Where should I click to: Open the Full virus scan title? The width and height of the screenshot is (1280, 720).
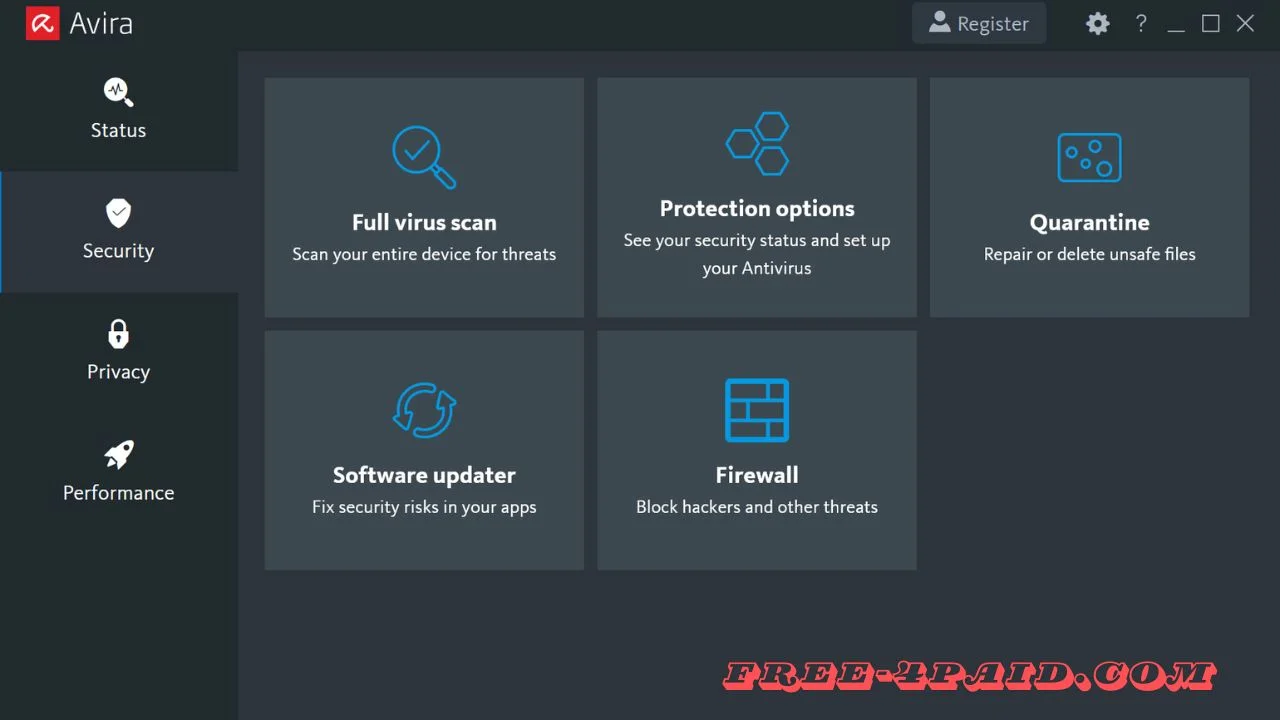click(424, 222)
